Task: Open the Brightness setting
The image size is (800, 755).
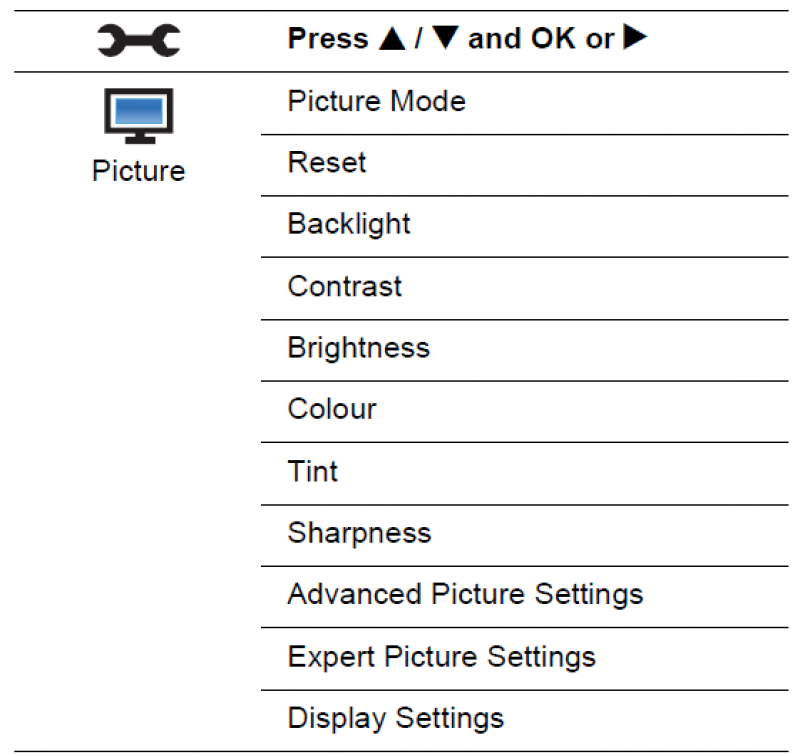Action: pyautogui.click(x=524, y=350)
